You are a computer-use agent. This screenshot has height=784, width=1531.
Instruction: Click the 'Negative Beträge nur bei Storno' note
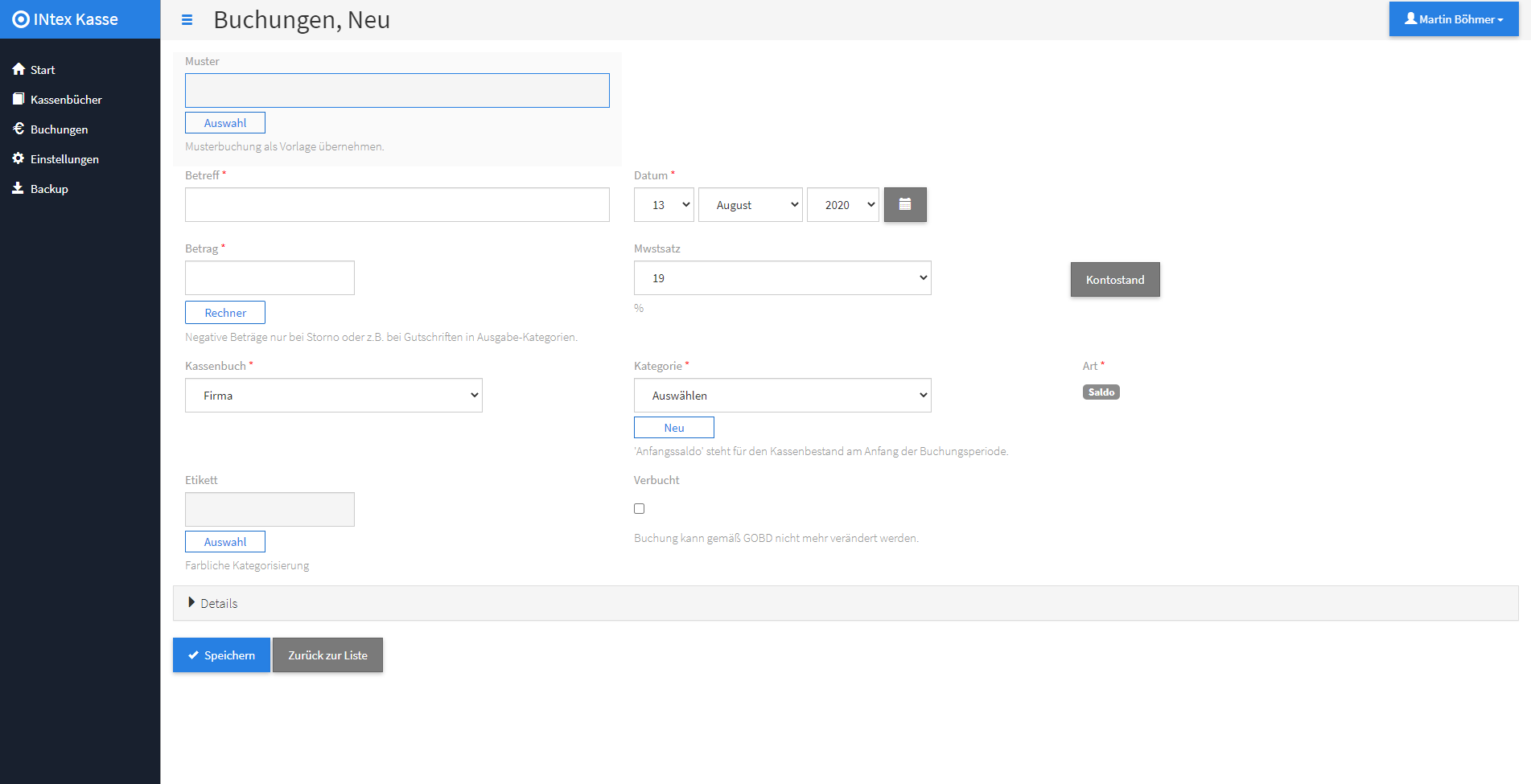click(381, 337)
